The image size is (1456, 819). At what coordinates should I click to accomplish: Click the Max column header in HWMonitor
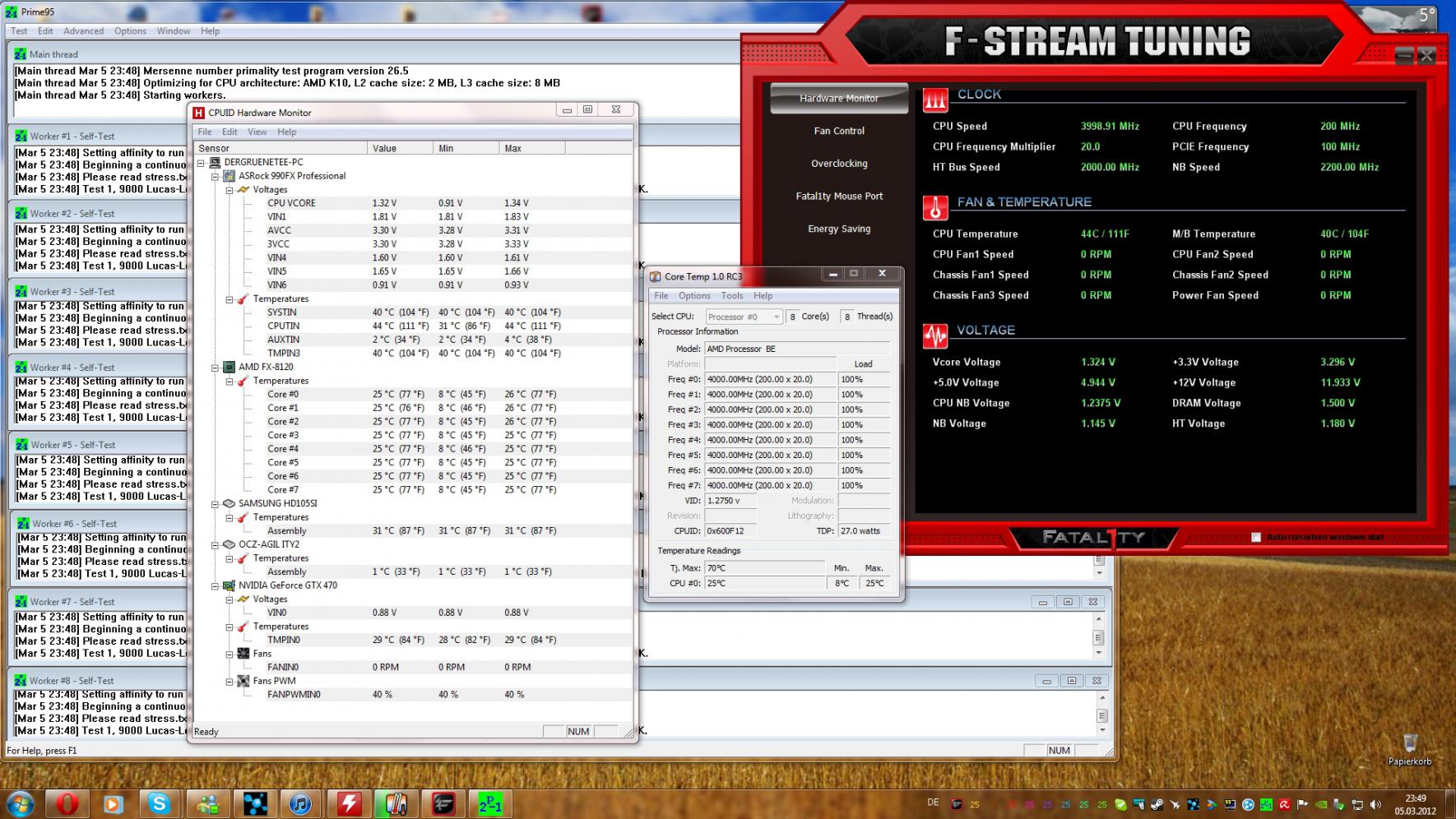(x=531, y=148)
